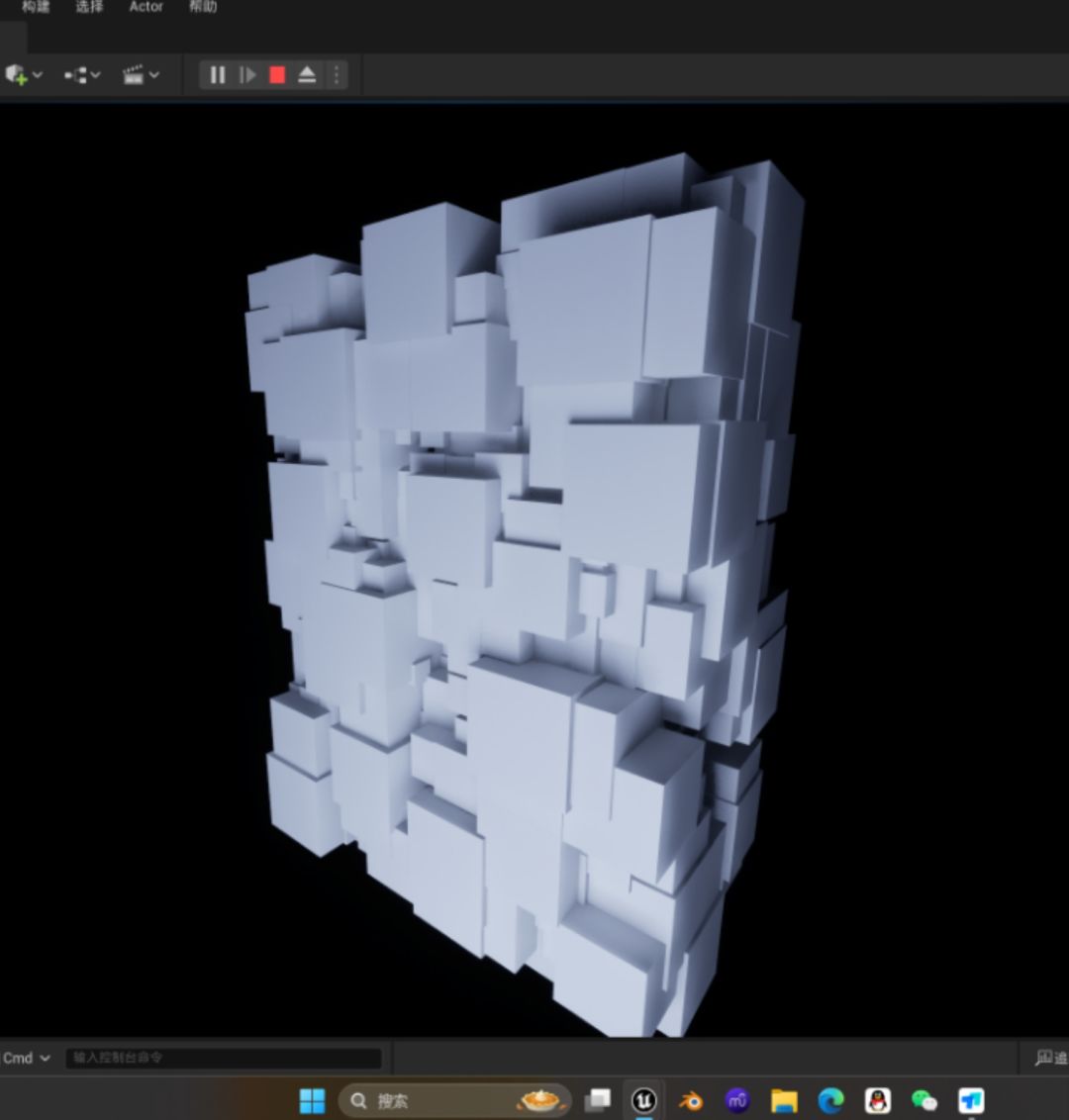Click the frame skip button
The height and width of the screenshot is (1120, 1069).
tap(247, 75)
